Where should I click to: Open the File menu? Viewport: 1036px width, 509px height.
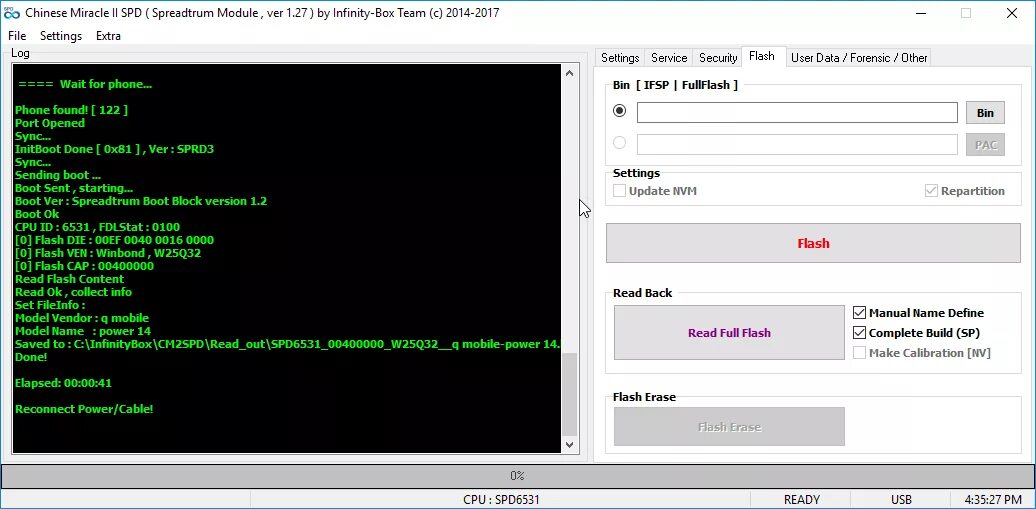click(17, 36)
